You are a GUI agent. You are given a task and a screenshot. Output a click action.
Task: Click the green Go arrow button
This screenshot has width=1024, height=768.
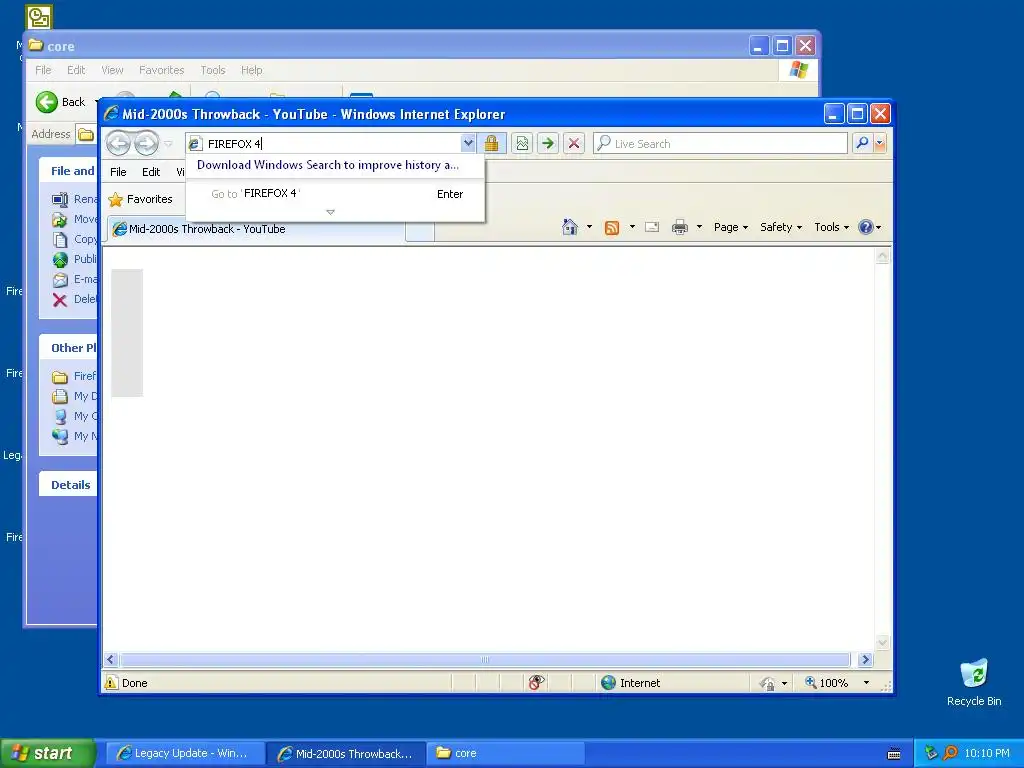click(x=548, y=143)
